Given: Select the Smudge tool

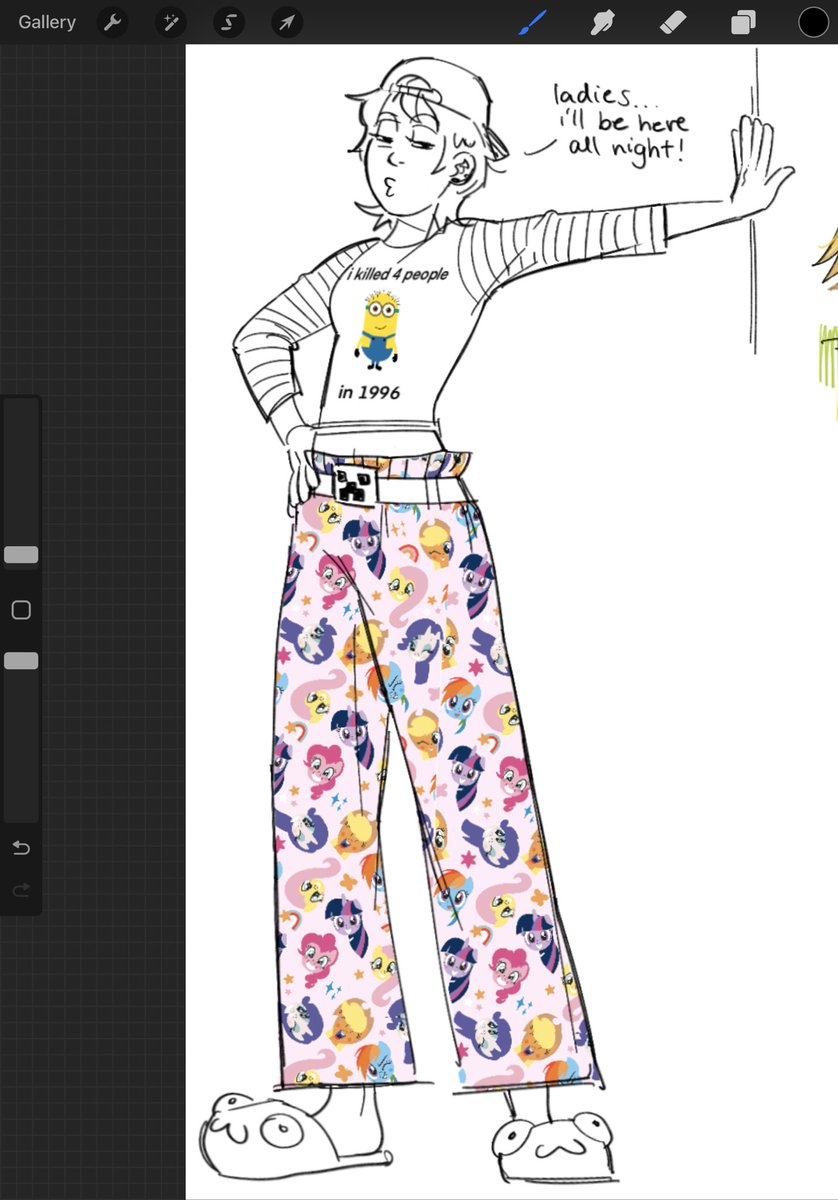Looking at the screenshot, I should coord(603,22).
